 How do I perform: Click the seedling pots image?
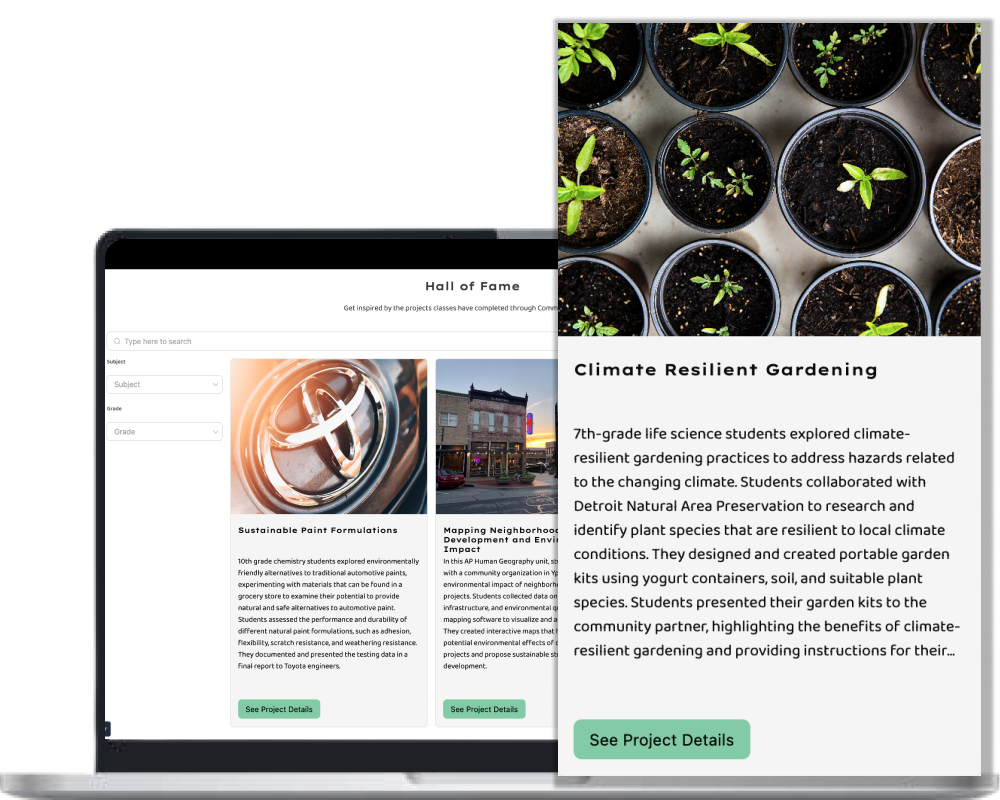[769, 175]
